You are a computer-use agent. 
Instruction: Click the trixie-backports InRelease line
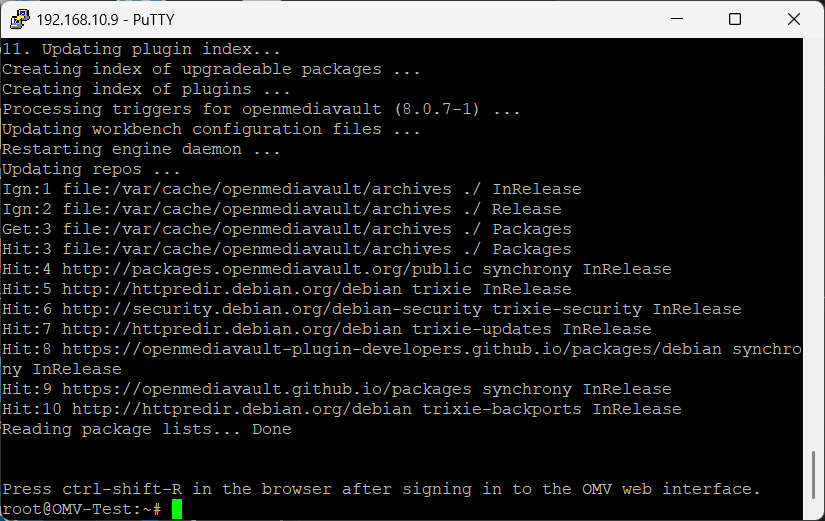point(341,409)
